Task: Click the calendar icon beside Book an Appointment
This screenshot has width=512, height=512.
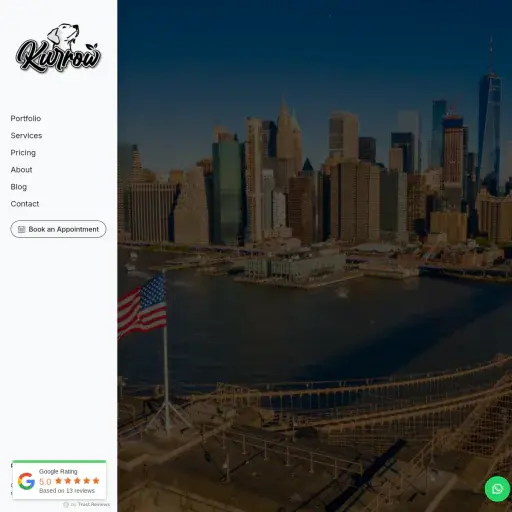Action: [x=21, y=229]
